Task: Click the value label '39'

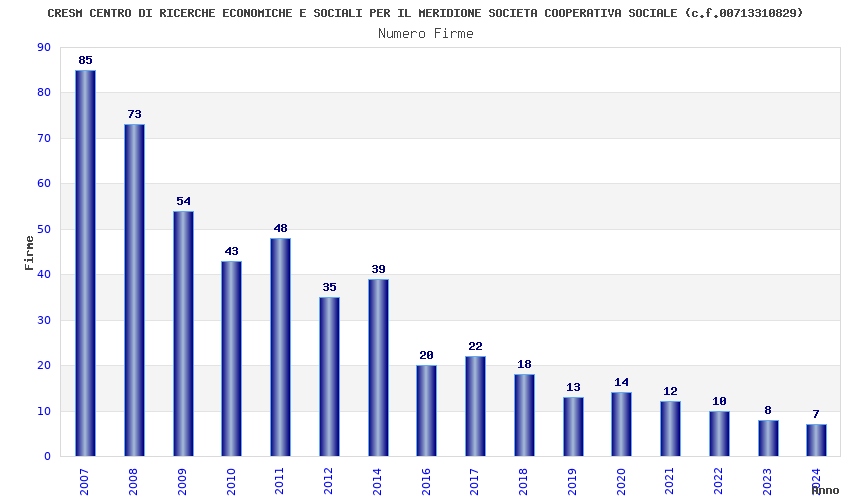Action: point(378,269)
